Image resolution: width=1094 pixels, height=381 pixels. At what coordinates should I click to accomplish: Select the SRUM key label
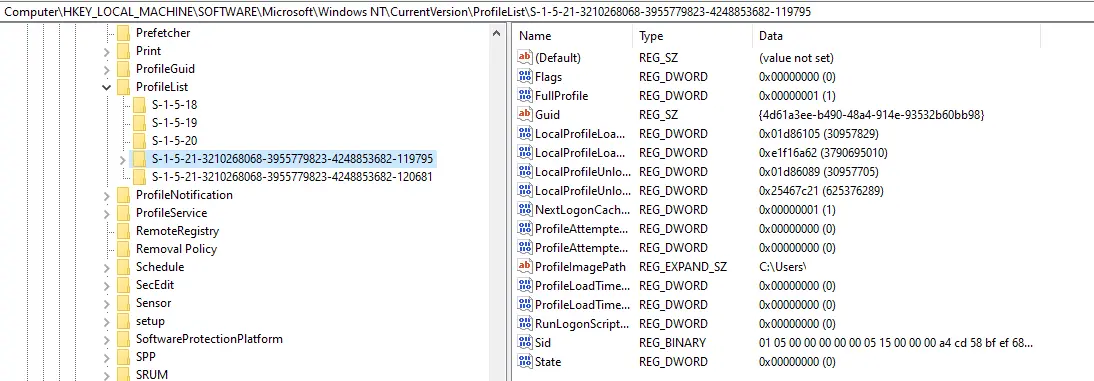(x=151, y=375)
